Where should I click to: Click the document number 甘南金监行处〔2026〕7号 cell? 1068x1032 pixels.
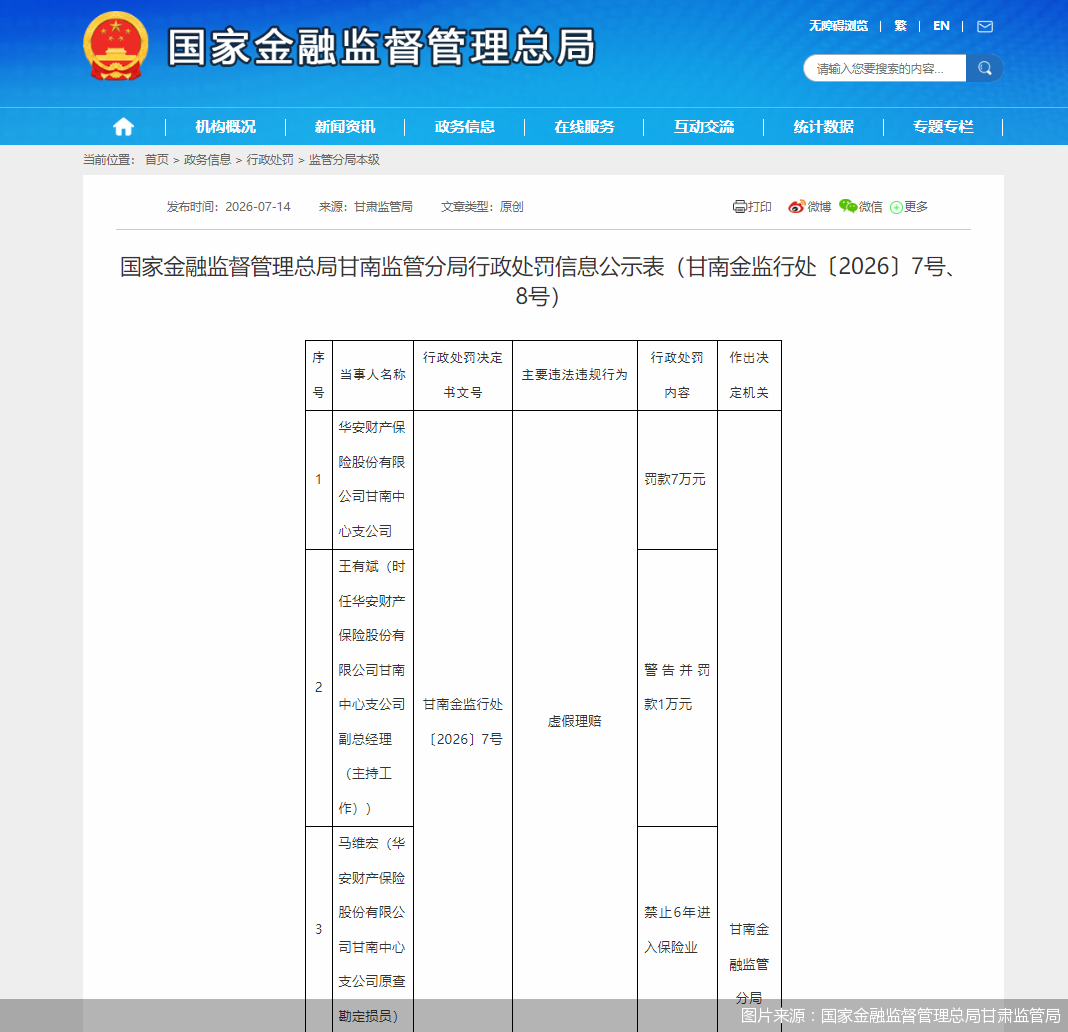[462, 721]
